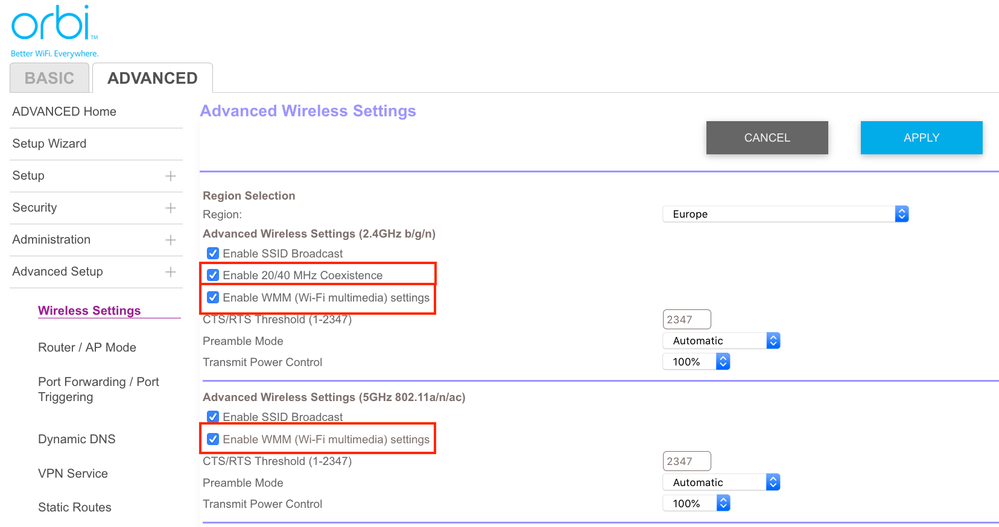Expand Administration plus icon

pyautogui.click(x=170, y=240)
